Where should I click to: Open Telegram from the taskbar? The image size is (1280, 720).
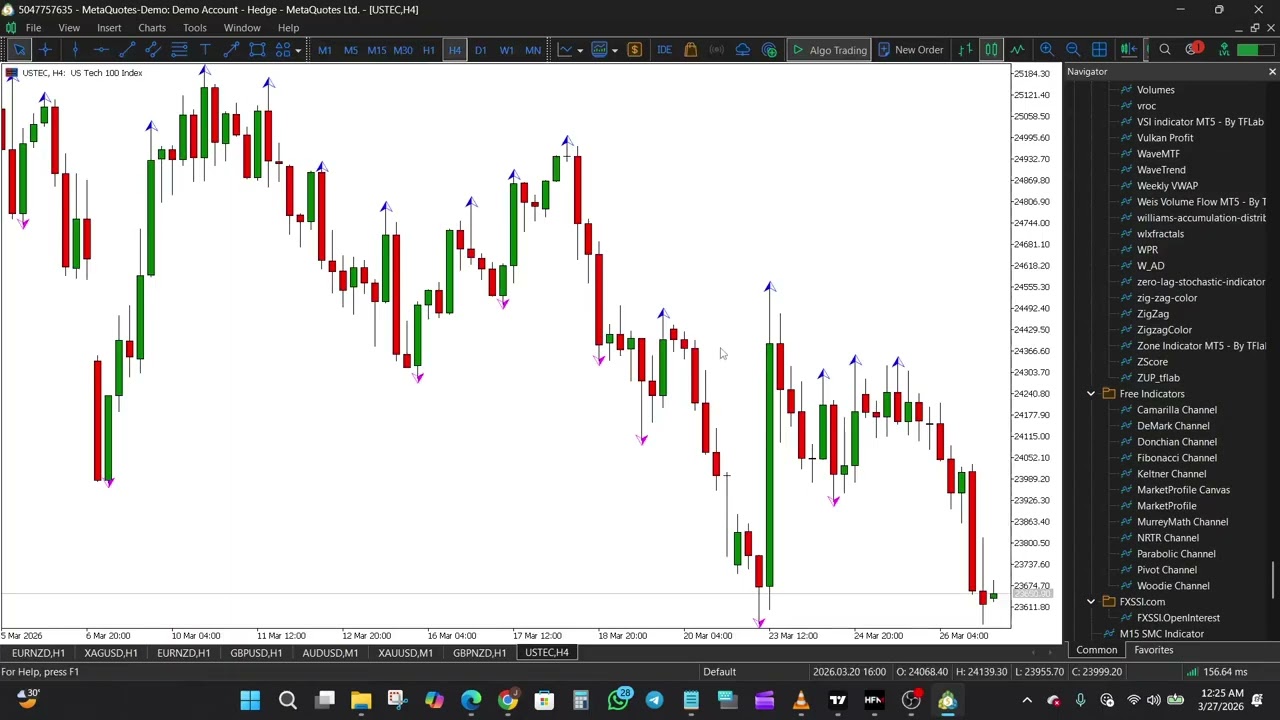654,700
